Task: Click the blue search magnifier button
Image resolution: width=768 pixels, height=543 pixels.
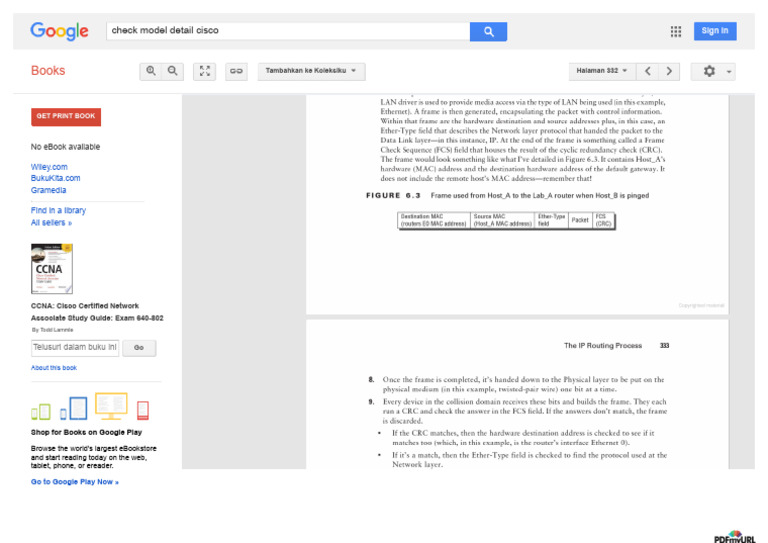Action: pyautogui.click(x=488, y=31)
